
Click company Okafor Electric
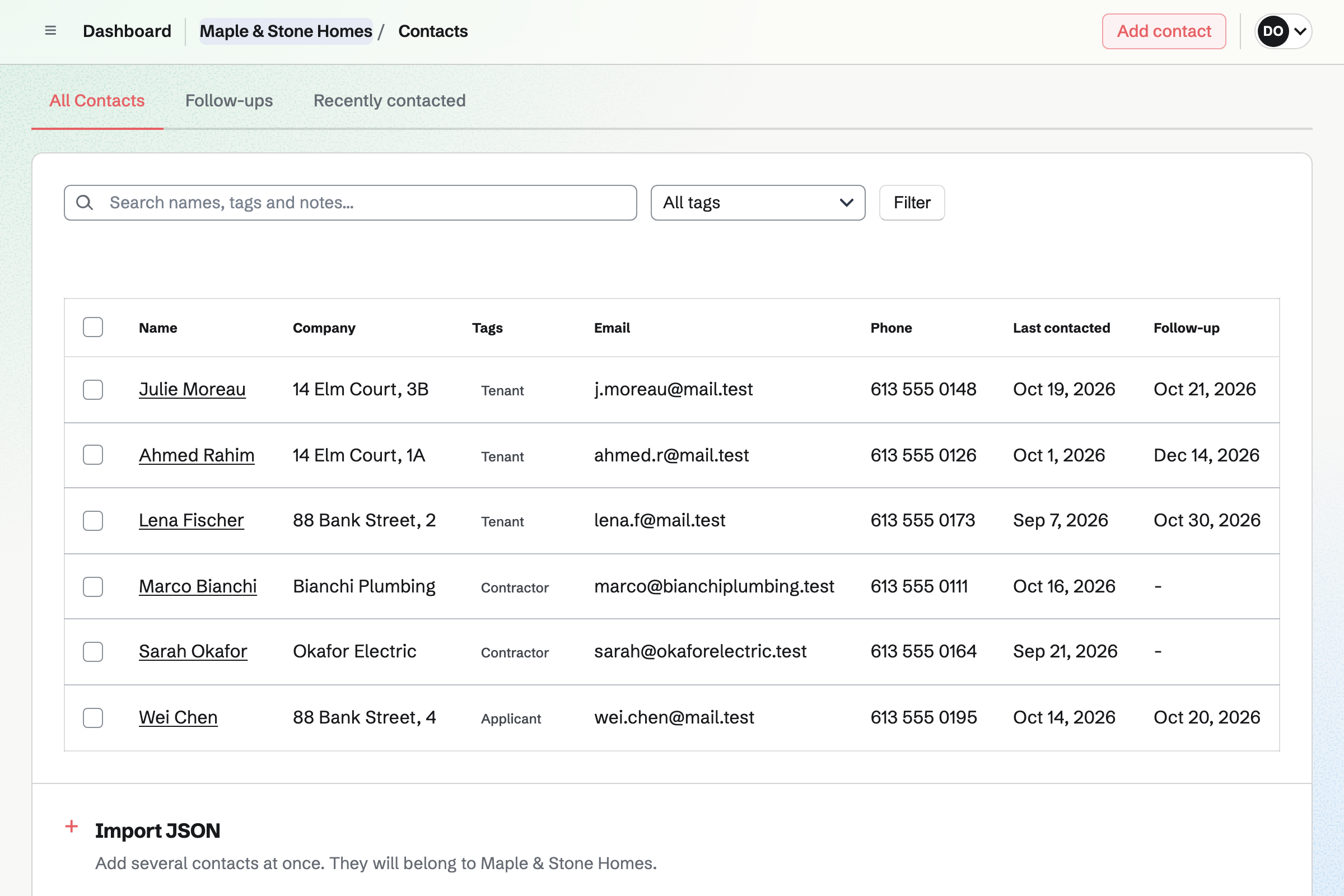tap(354, 651)
